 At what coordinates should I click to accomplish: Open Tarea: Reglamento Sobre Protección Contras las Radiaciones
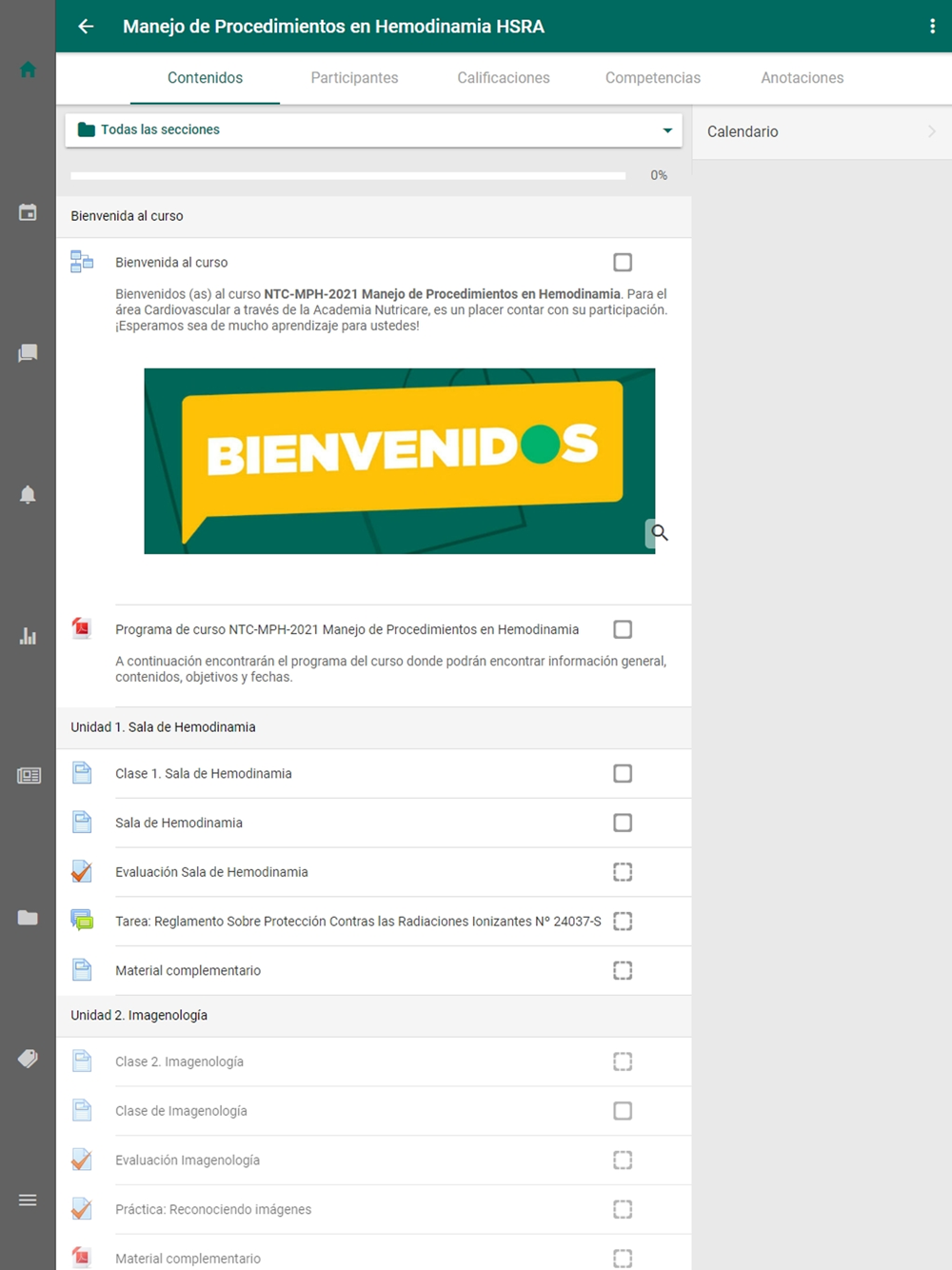point(358,921)
